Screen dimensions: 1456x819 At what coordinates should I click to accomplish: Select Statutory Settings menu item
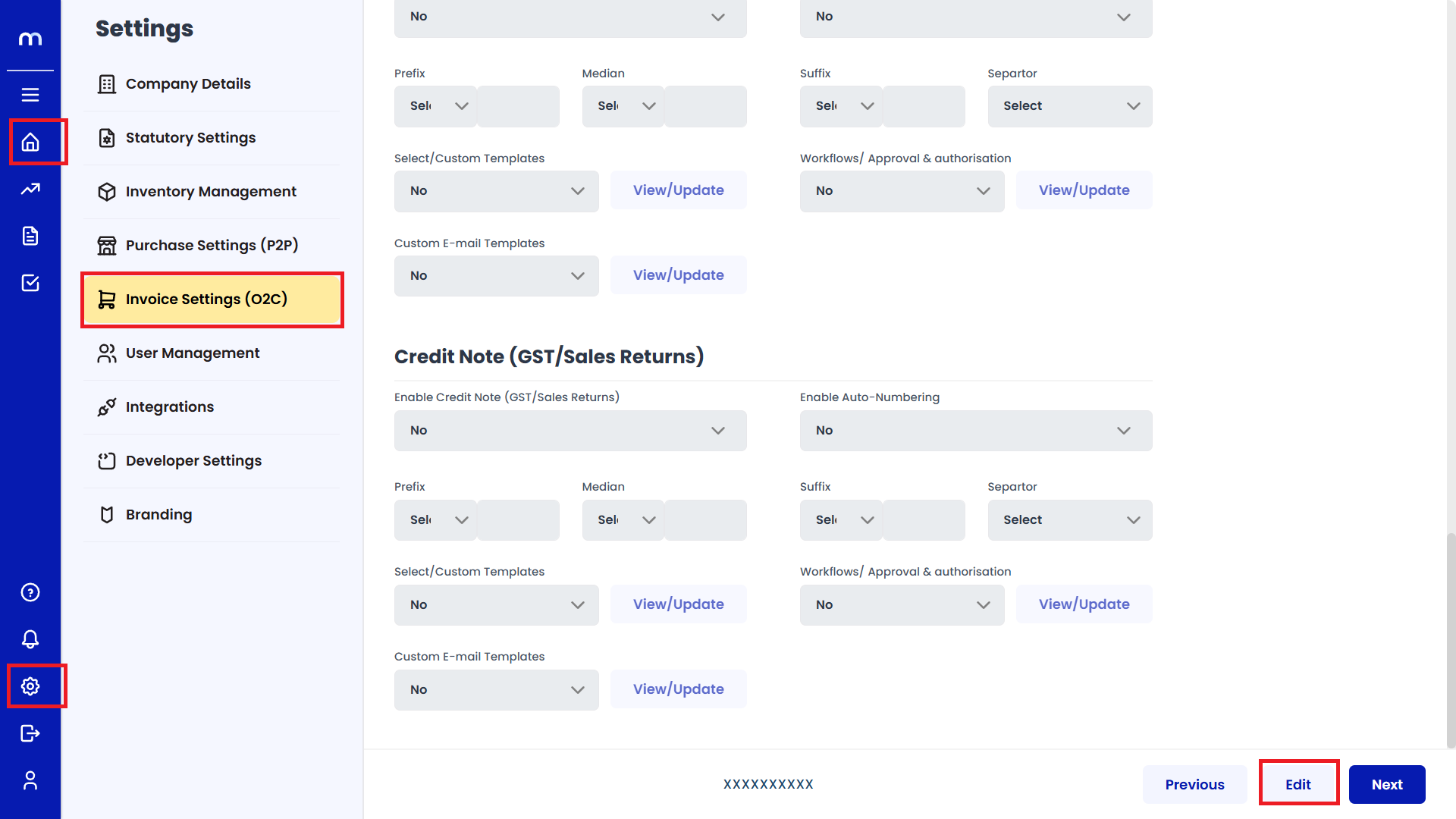coord(190,138)
